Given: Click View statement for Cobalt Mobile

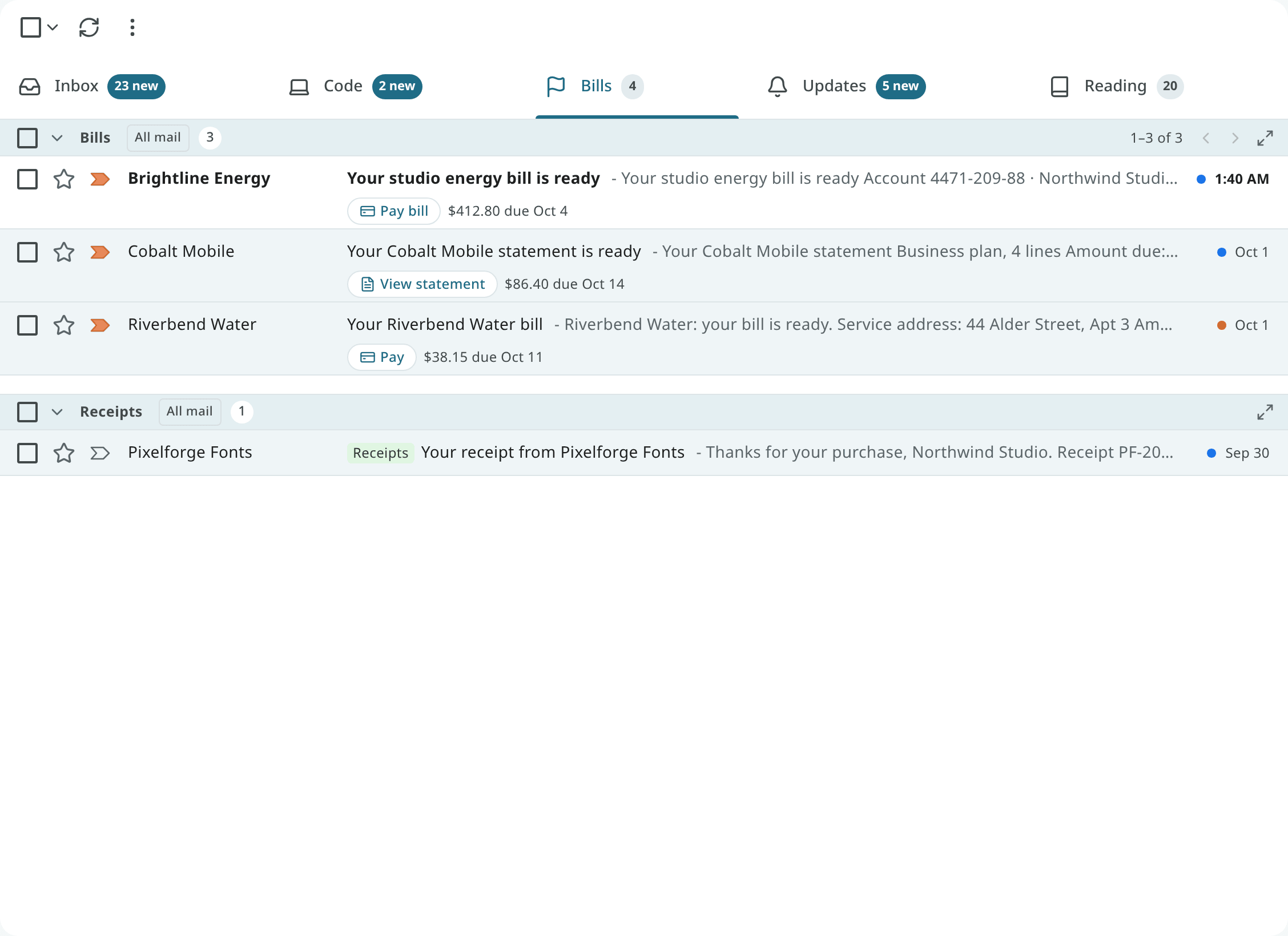Looking at the screenshot, I should coord(422,284).
